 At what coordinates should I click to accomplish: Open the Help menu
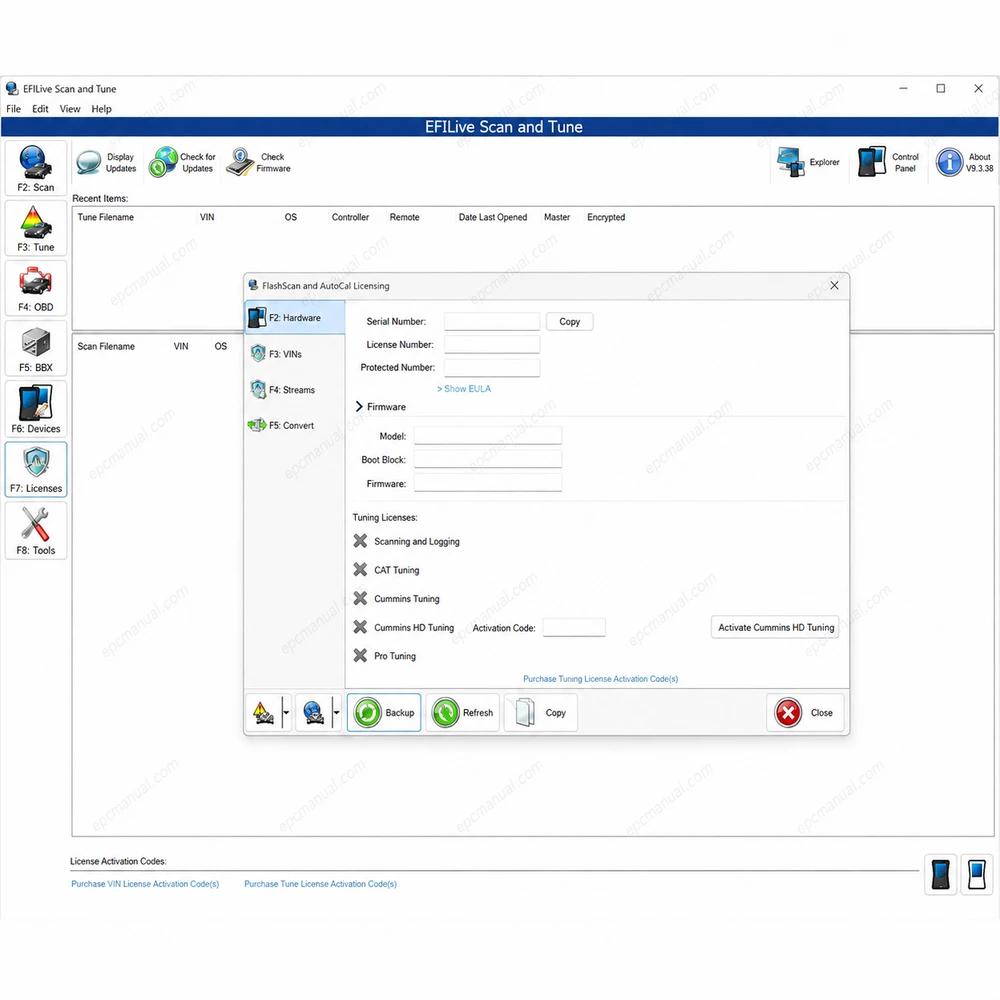(101, 109)
